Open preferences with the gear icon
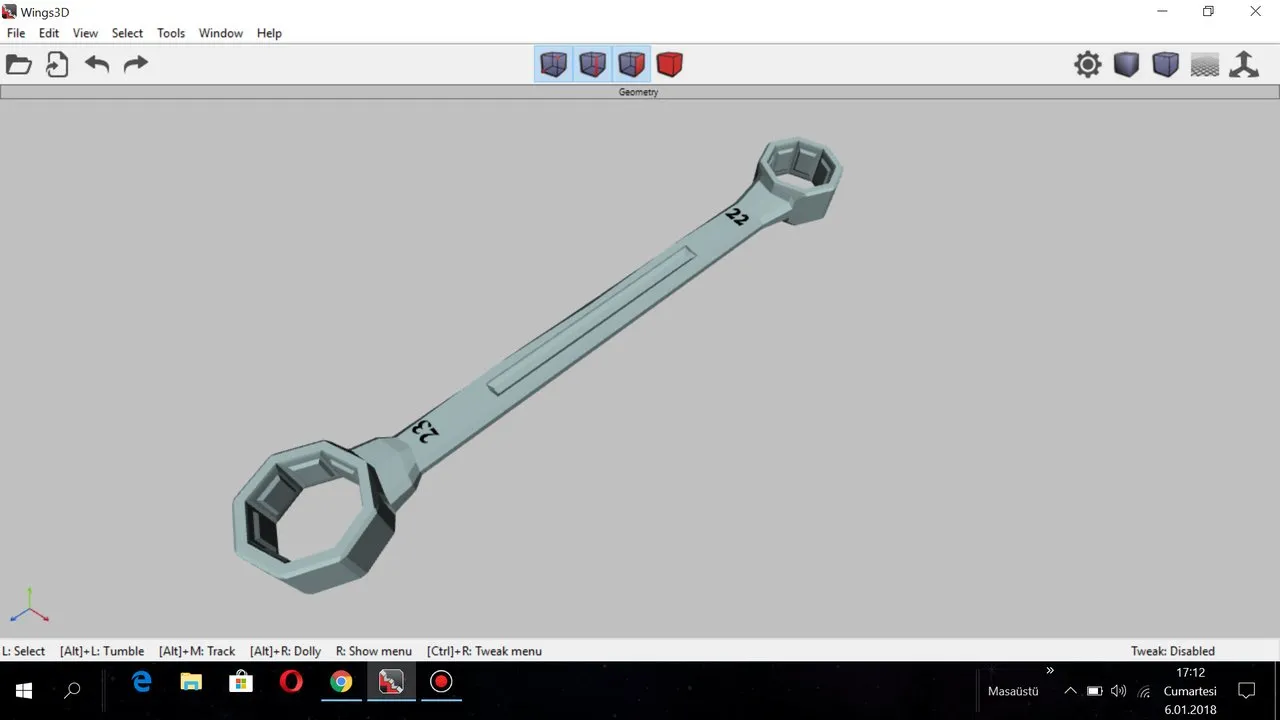Screen dimensions: 1280x720 pos(1088,65)
